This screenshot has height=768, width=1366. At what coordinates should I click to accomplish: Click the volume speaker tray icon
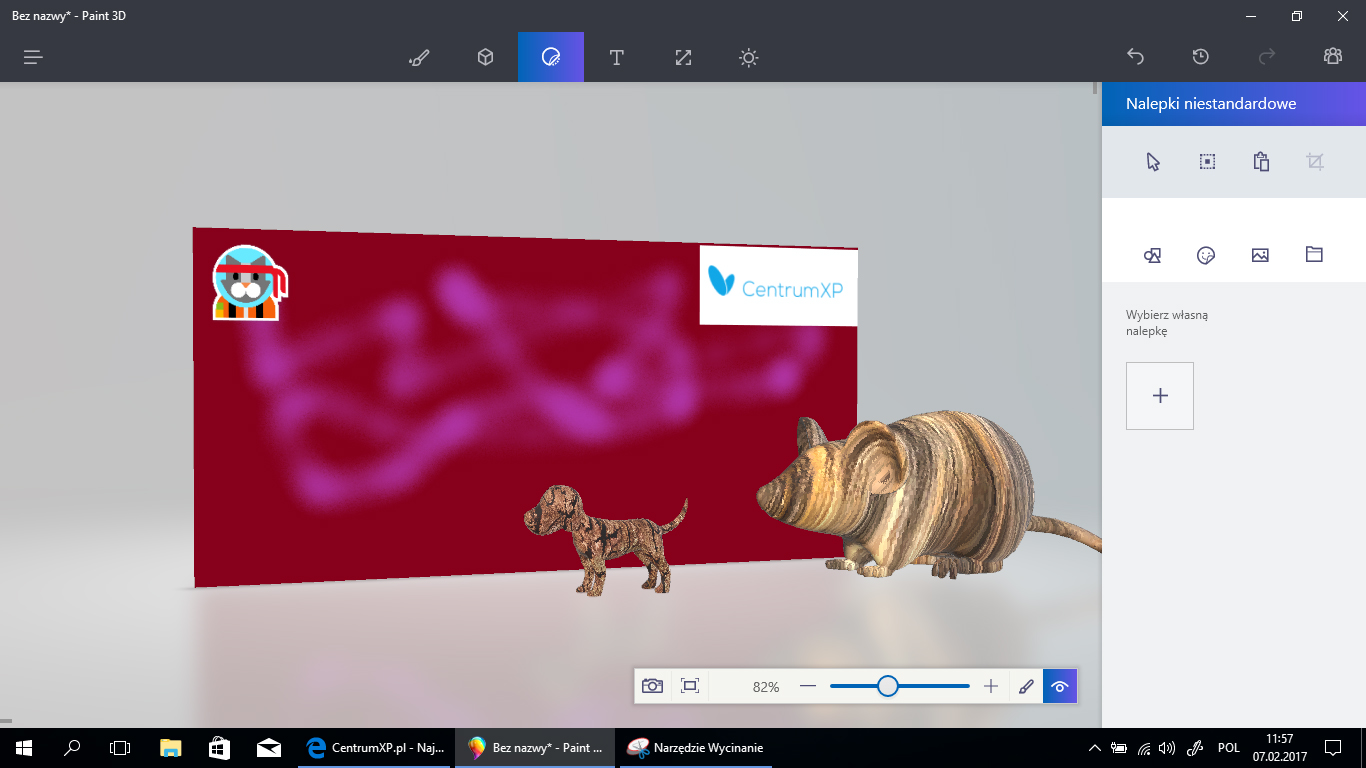coord(1167,747)
